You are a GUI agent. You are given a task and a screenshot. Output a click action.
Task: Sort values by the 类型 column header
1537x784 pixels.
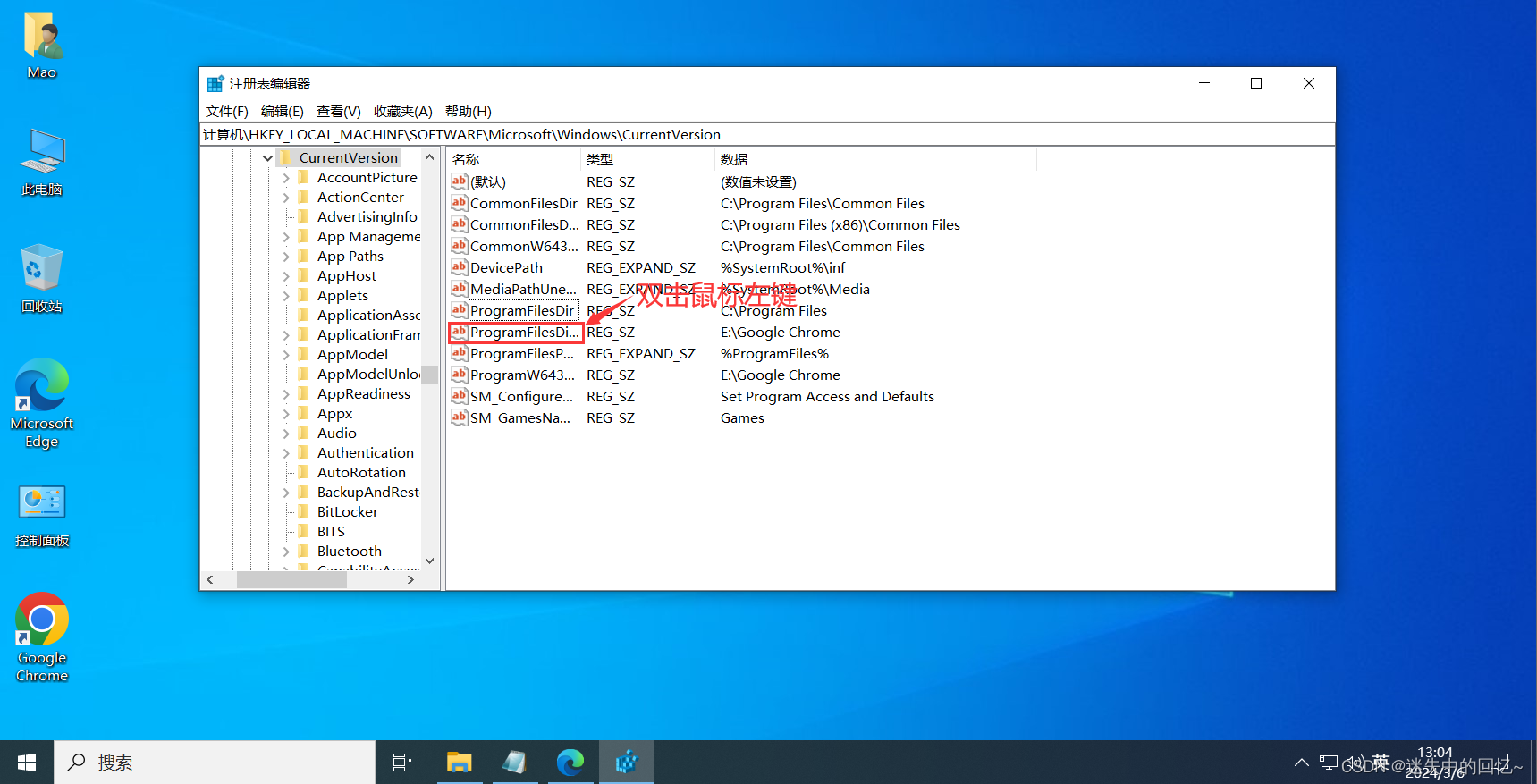tap(648, 159)
